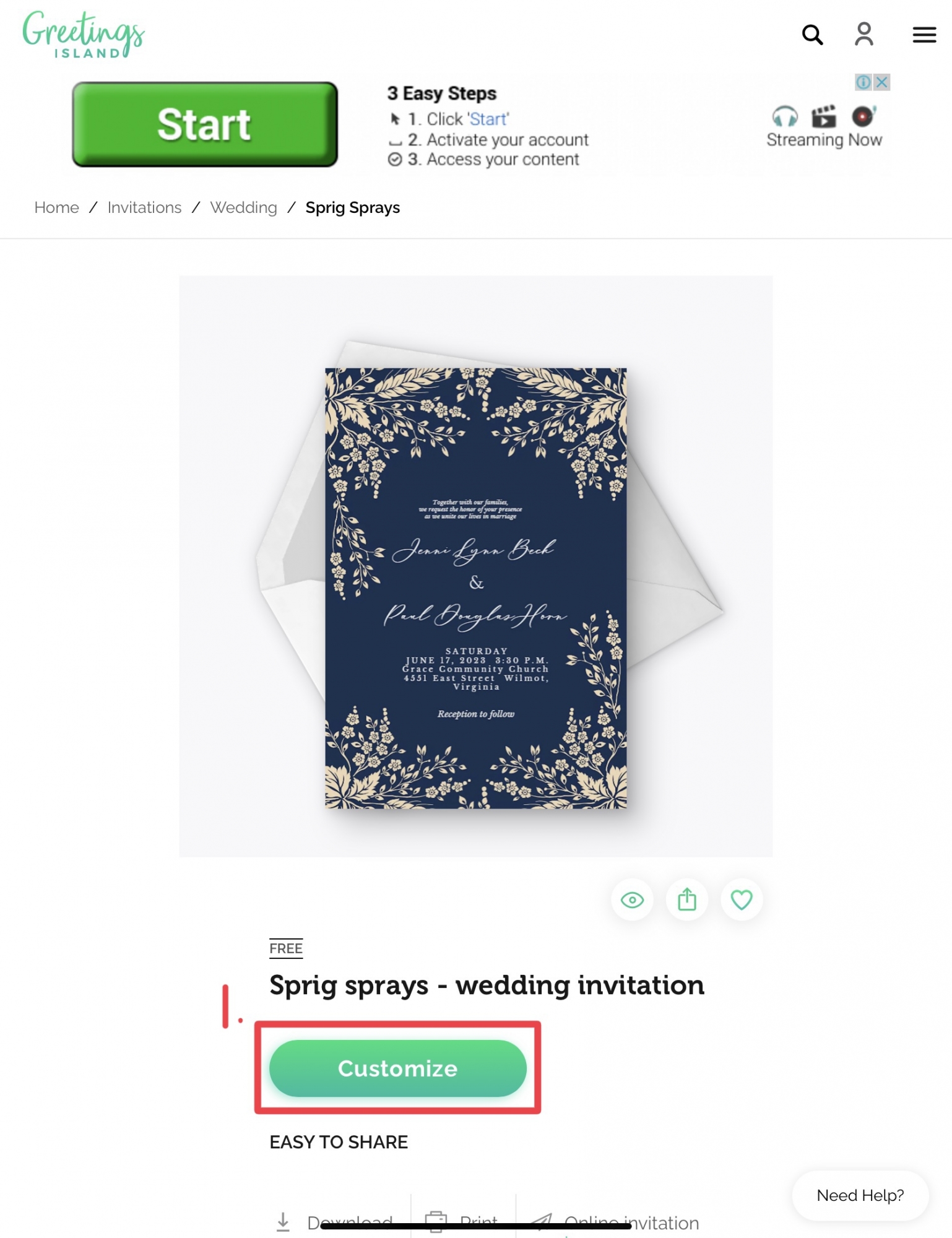The height and width of the screenshot is (1238, 952).
Task: Share the invitation using share icon
Action: point(686,899)
